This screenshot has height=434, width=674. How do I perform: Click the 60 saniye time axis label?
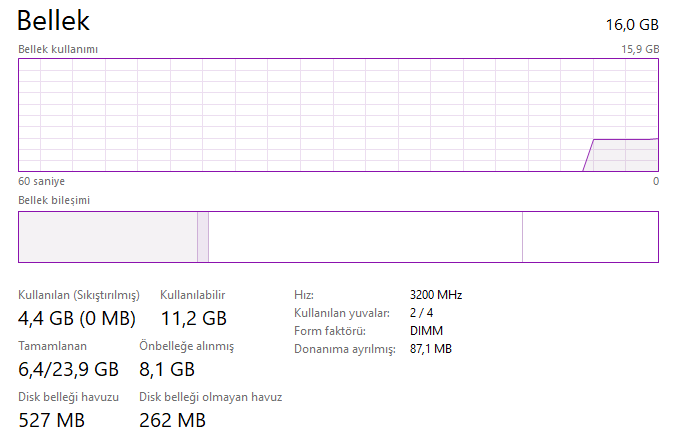click(x=41, y=181)
